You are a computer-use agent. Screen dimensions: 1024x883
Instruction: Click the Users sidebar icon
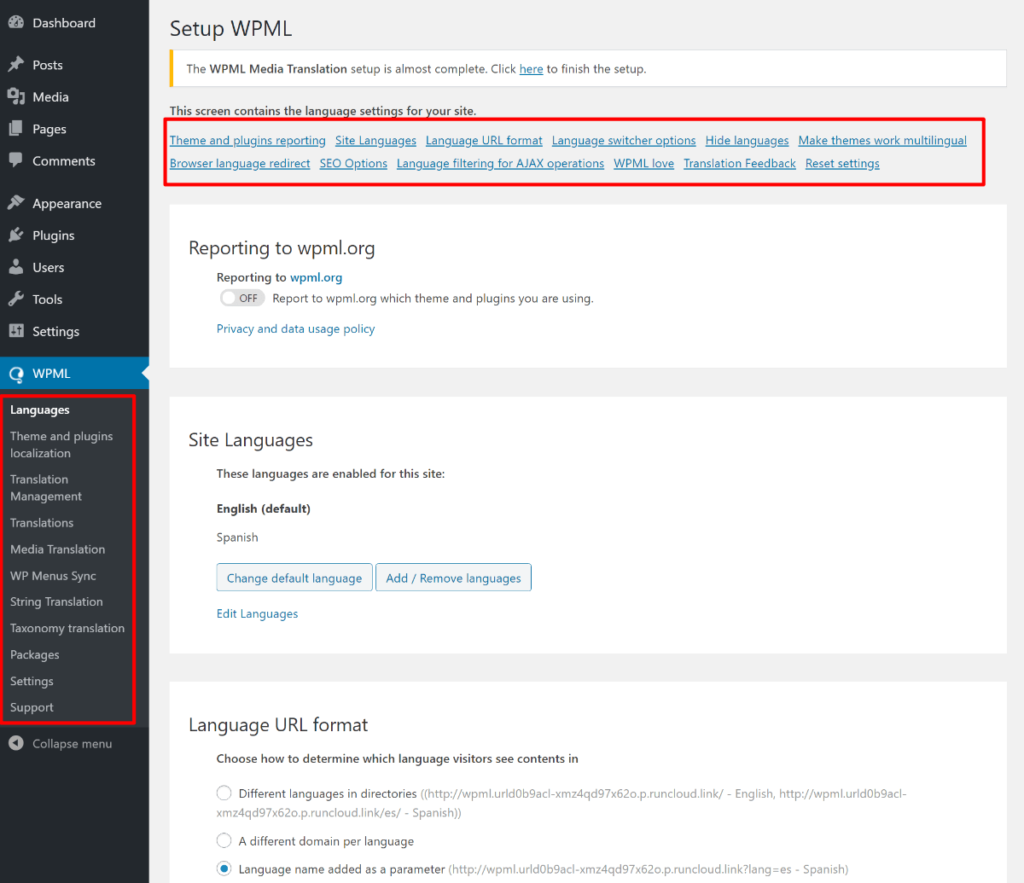coord(18,267)
